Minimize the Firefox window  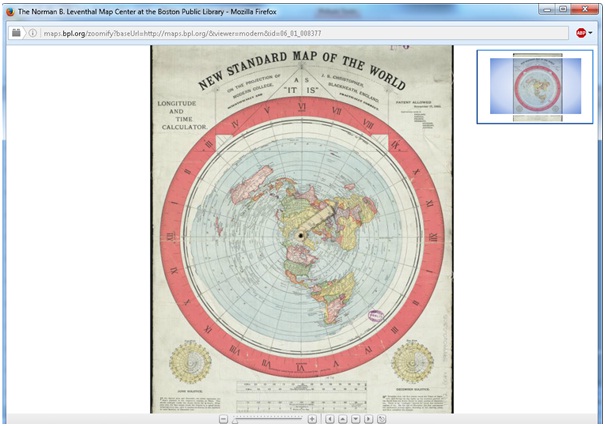tap(548, 8)
